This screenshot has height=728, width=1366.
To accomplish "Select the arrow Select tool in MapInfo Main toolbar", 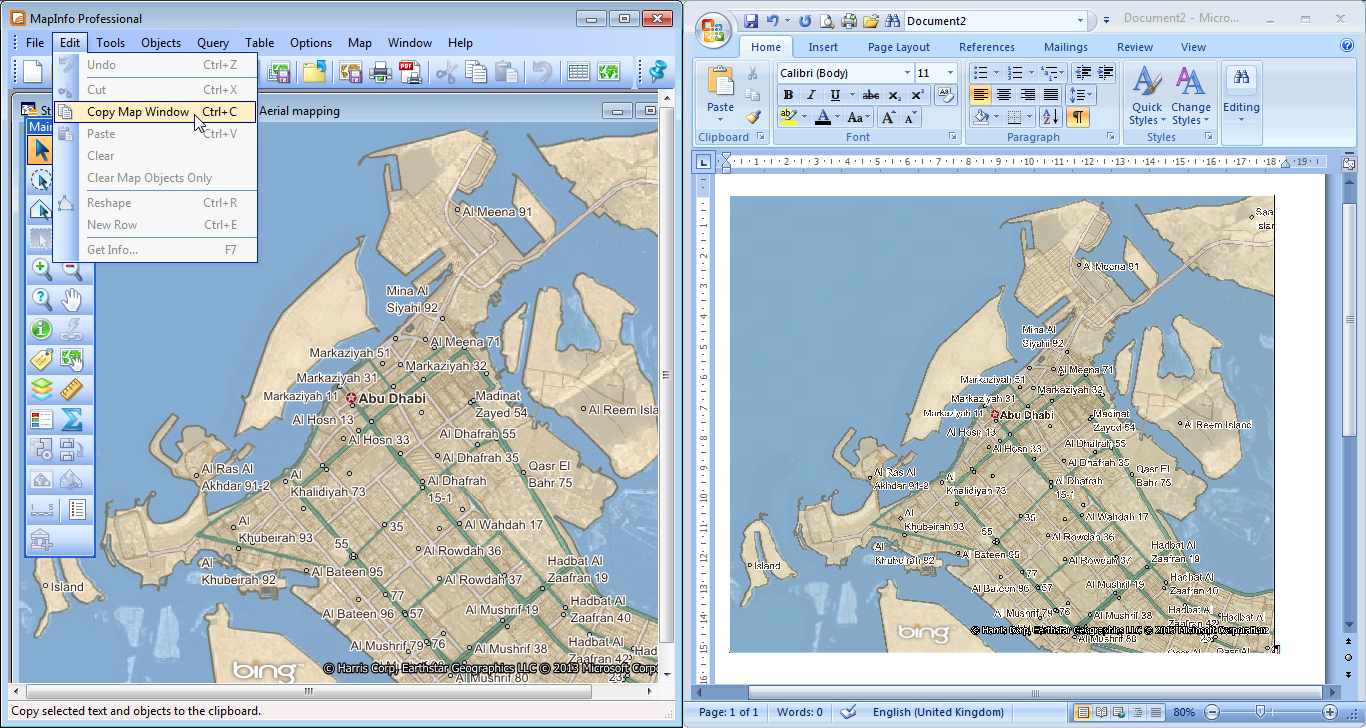I will pos(41,150).
